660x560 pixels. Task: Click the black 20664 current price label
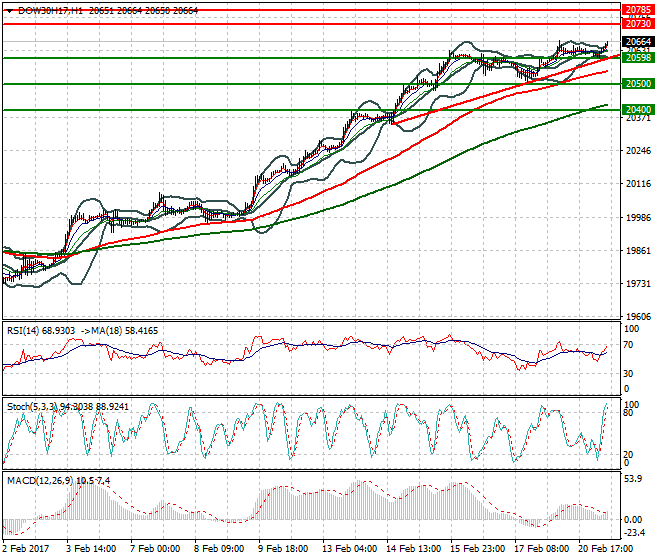[x=638, y=41]
